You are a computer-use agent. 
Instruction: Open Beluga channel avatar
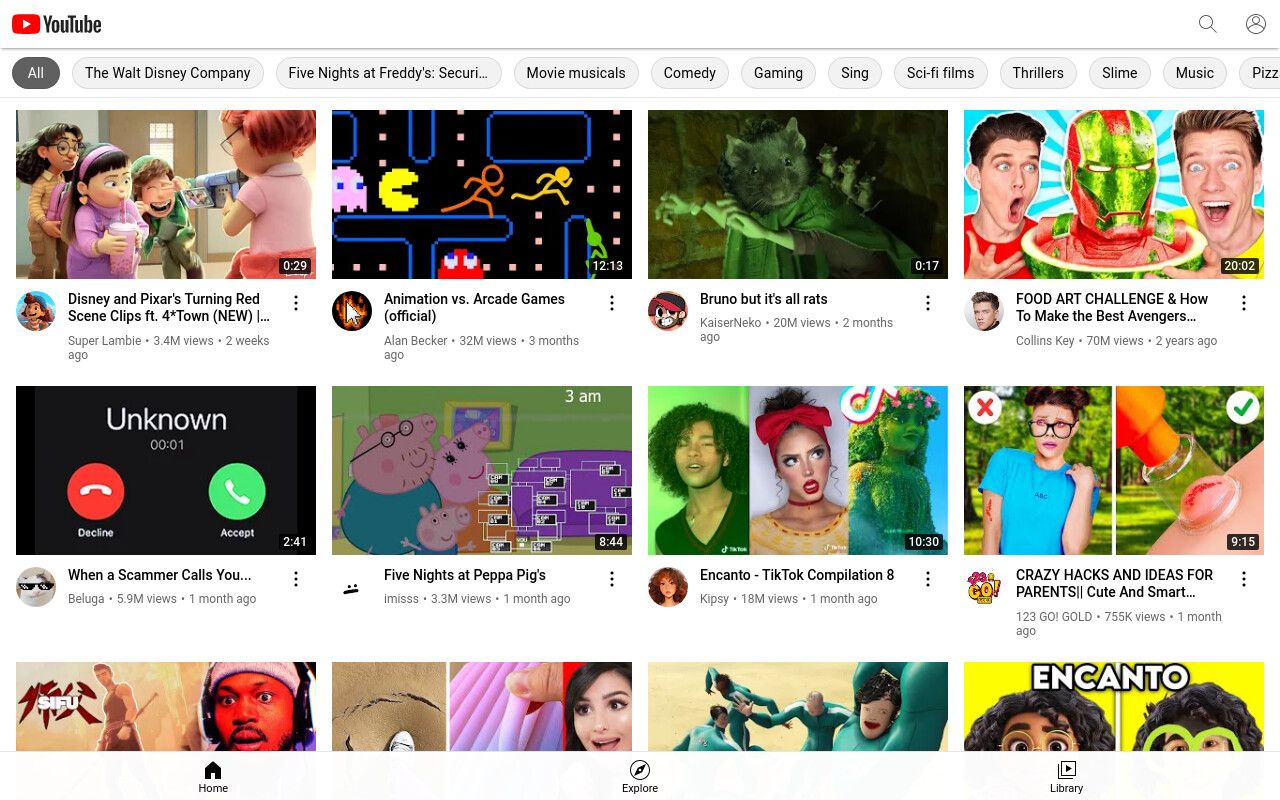(x=36, y=587)
